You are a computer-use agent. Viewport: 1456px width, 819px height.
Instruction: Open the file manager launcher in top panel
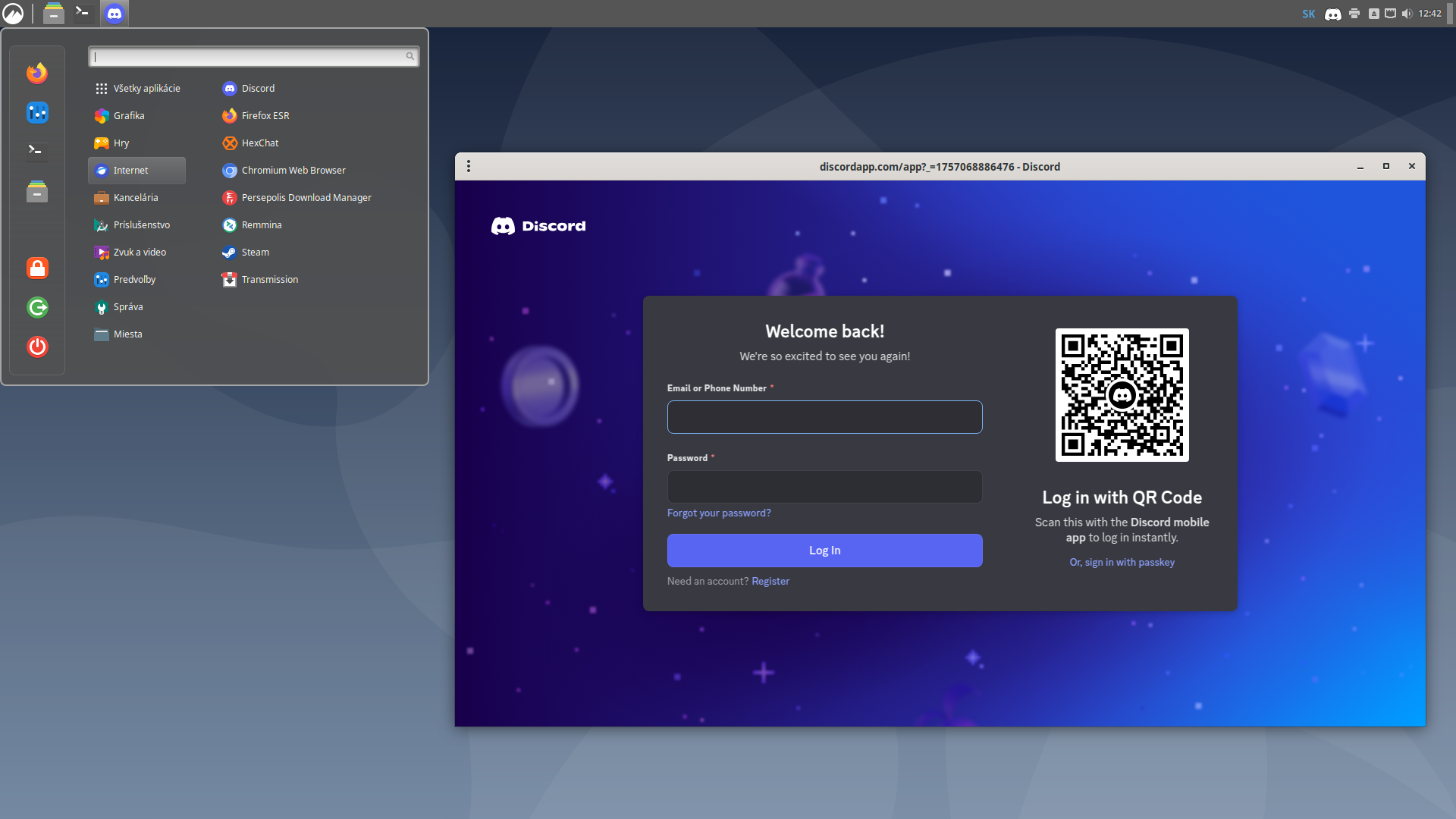coord(53,13)
